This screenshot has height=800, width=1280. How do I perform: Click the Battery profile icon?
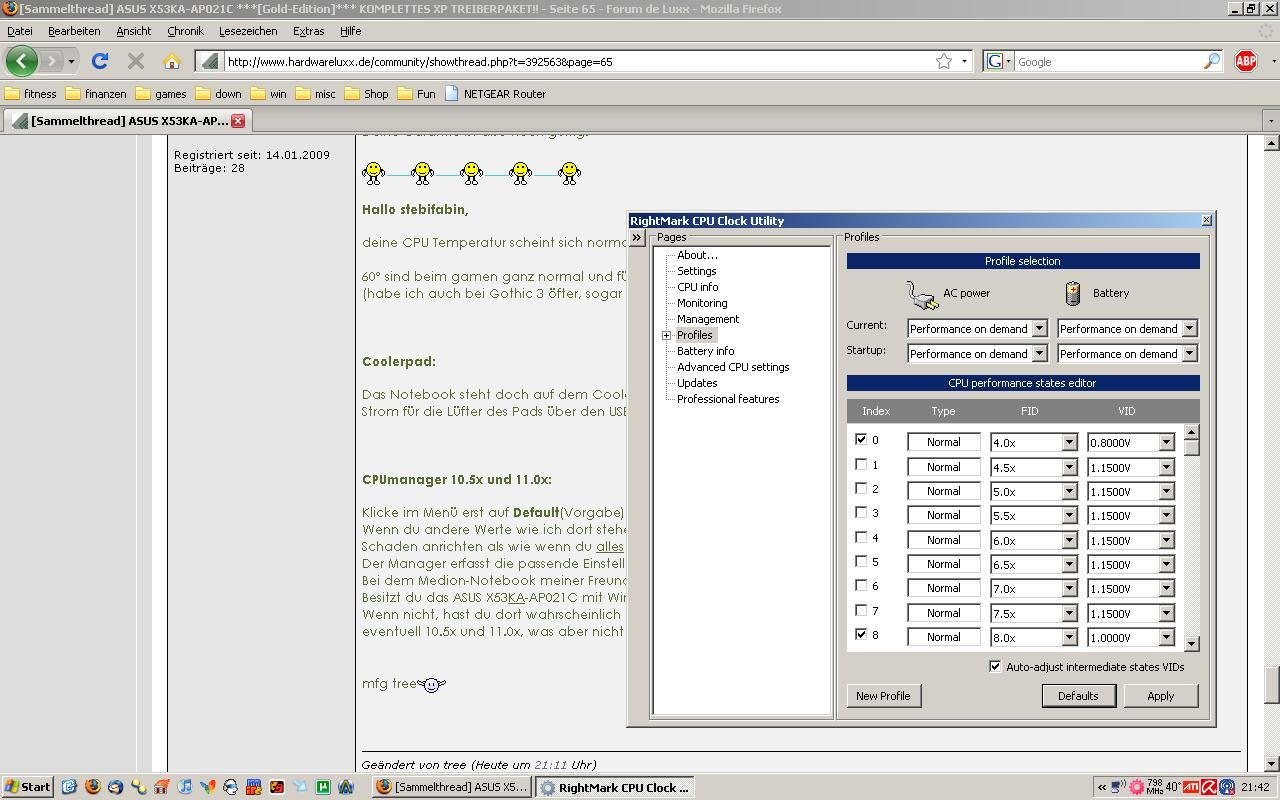1073,293
